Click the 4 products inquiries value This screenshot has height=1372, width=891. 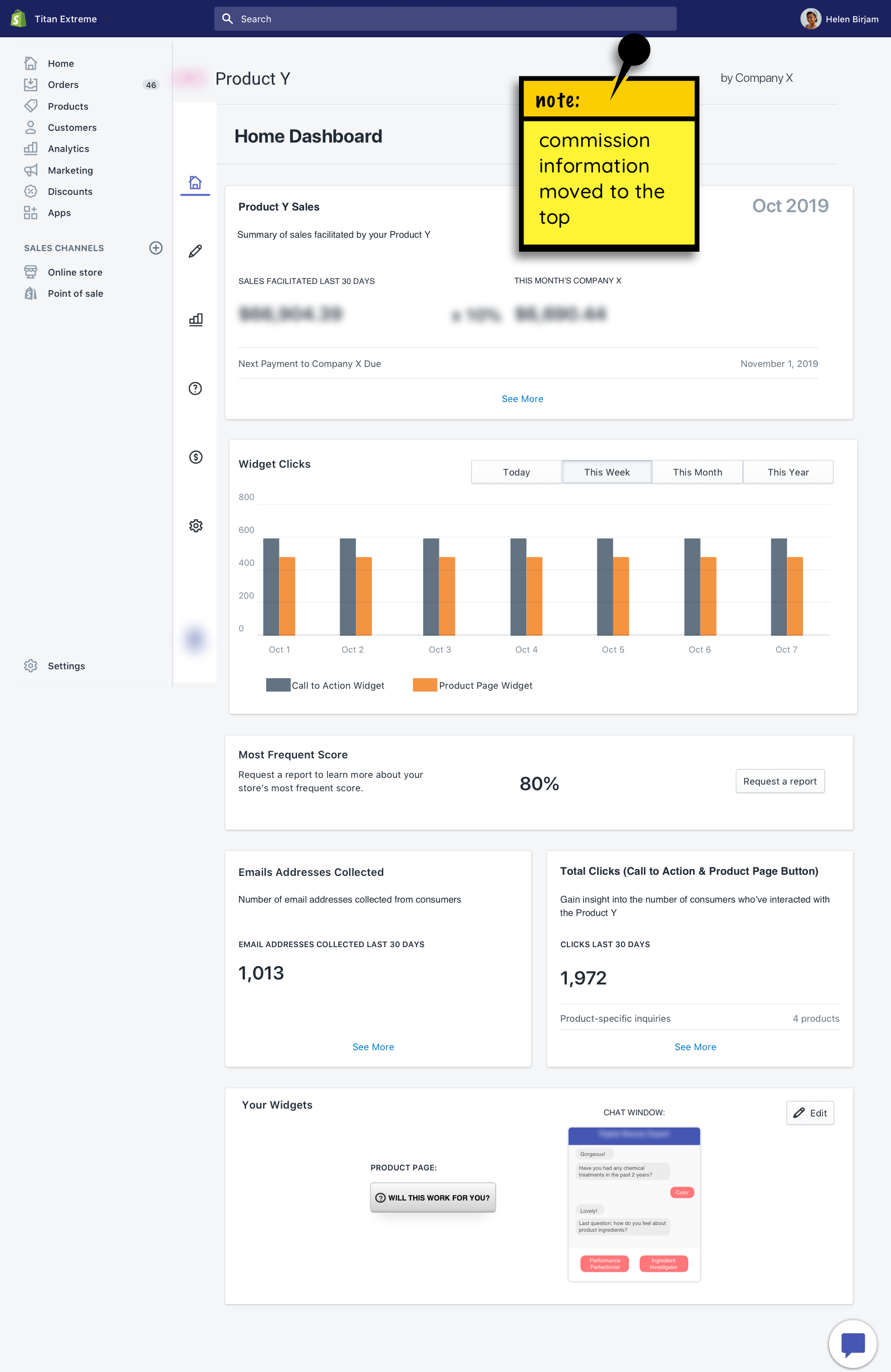tap(815, 1018)
